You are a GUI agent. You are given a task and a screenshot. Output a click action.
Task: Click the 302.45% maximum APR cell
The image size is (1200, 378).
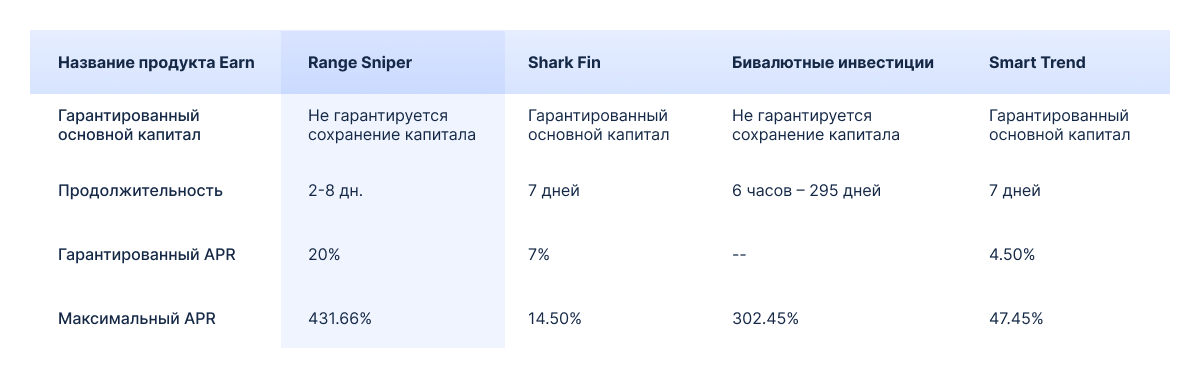point(765,319)
